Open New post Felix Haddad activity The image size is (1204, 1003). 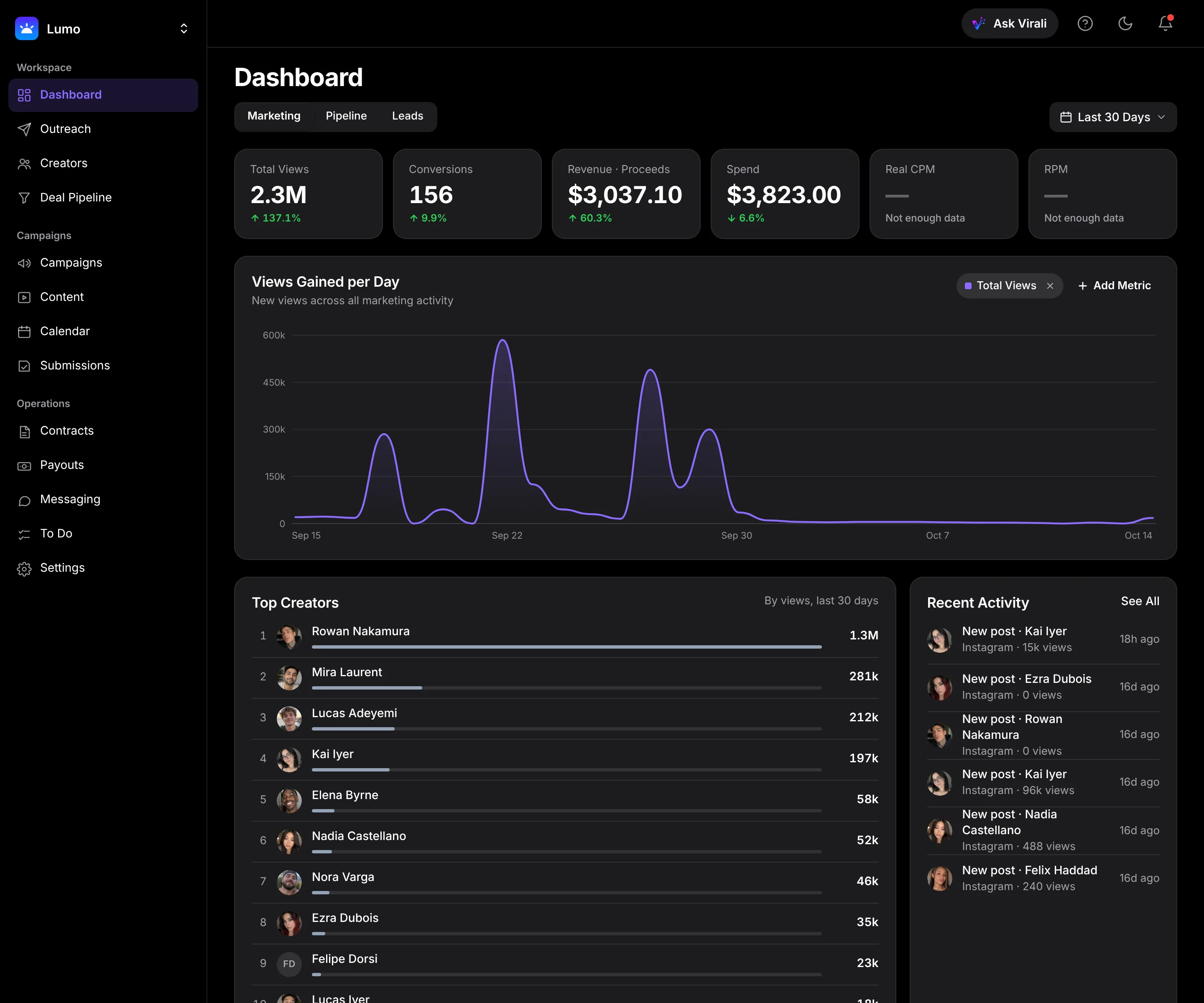tap(1043, 878)
